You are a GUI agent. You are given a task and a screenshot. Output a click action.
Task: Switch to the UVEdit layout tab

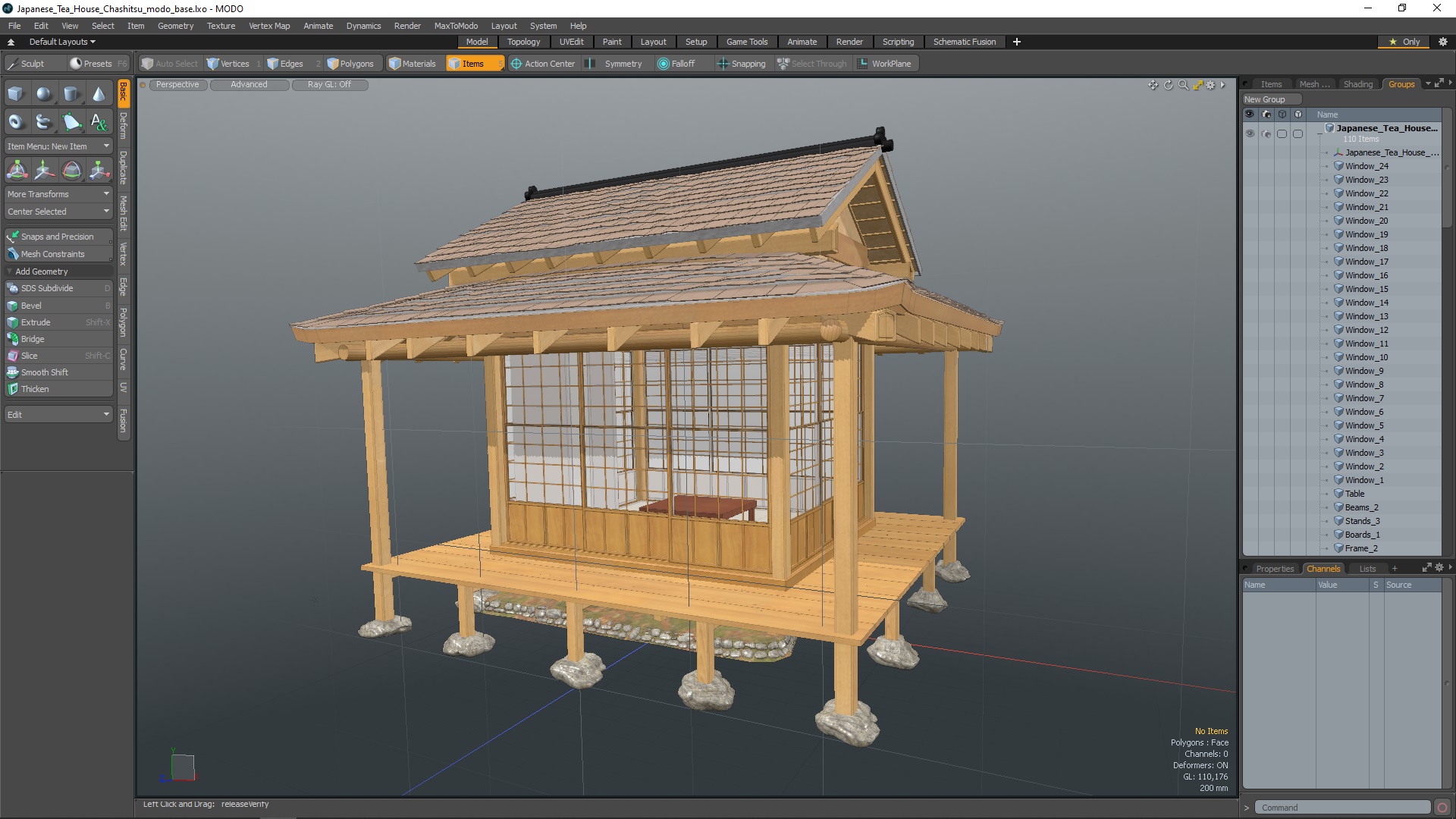(571, 42)
